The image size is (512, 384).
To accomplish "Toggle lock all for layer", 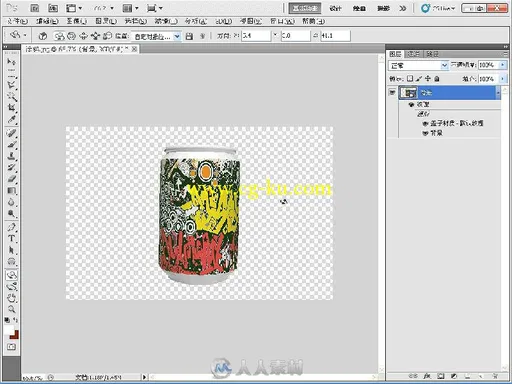I will [x=437, y=79].
